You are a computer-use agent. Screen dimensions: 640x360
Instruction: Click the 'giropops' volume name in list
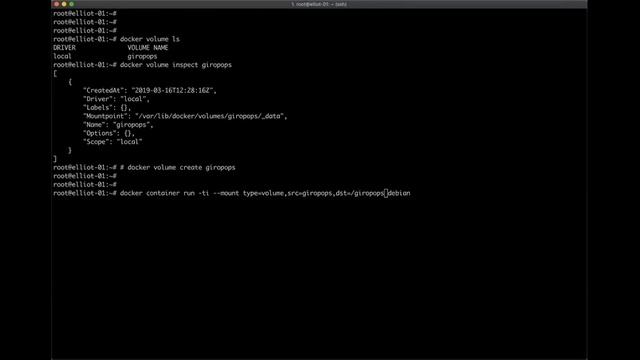(142, 57)
